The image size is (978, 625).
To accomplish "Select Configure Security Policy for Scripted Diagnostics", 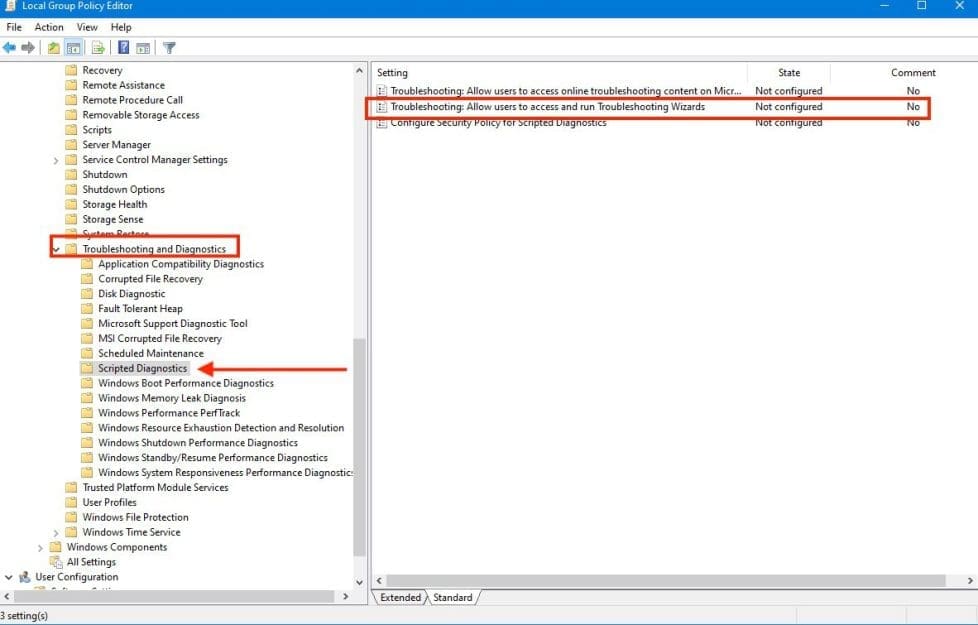I will tap(498, 123).
